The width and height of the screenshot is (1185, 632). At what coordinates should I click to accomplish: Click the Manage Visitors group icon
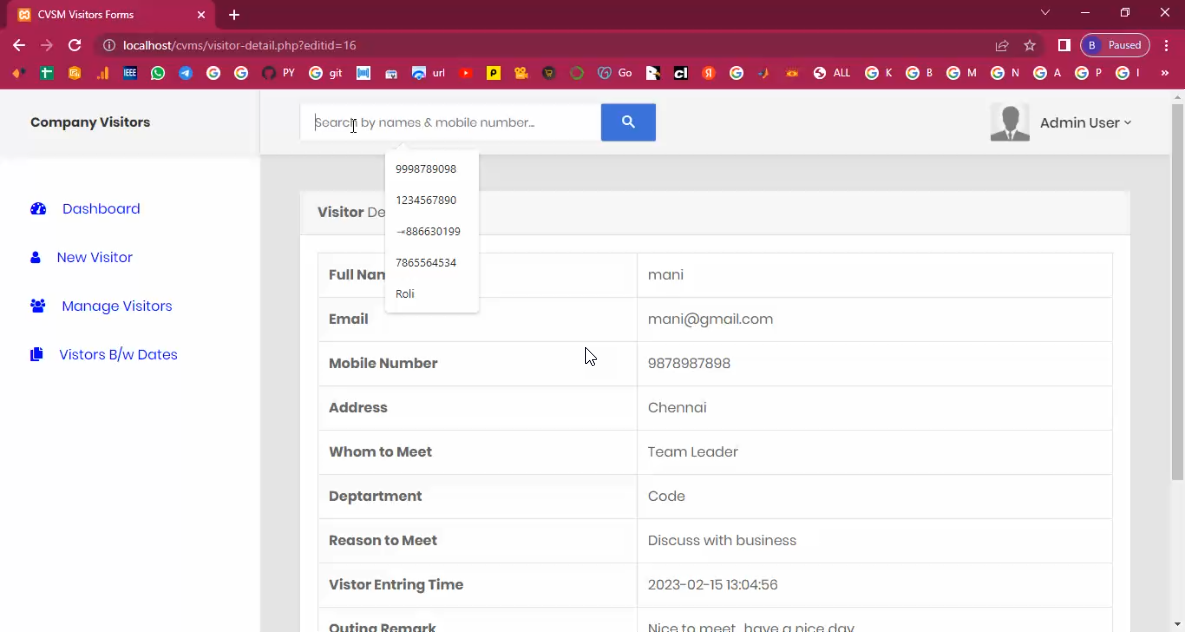38,306
